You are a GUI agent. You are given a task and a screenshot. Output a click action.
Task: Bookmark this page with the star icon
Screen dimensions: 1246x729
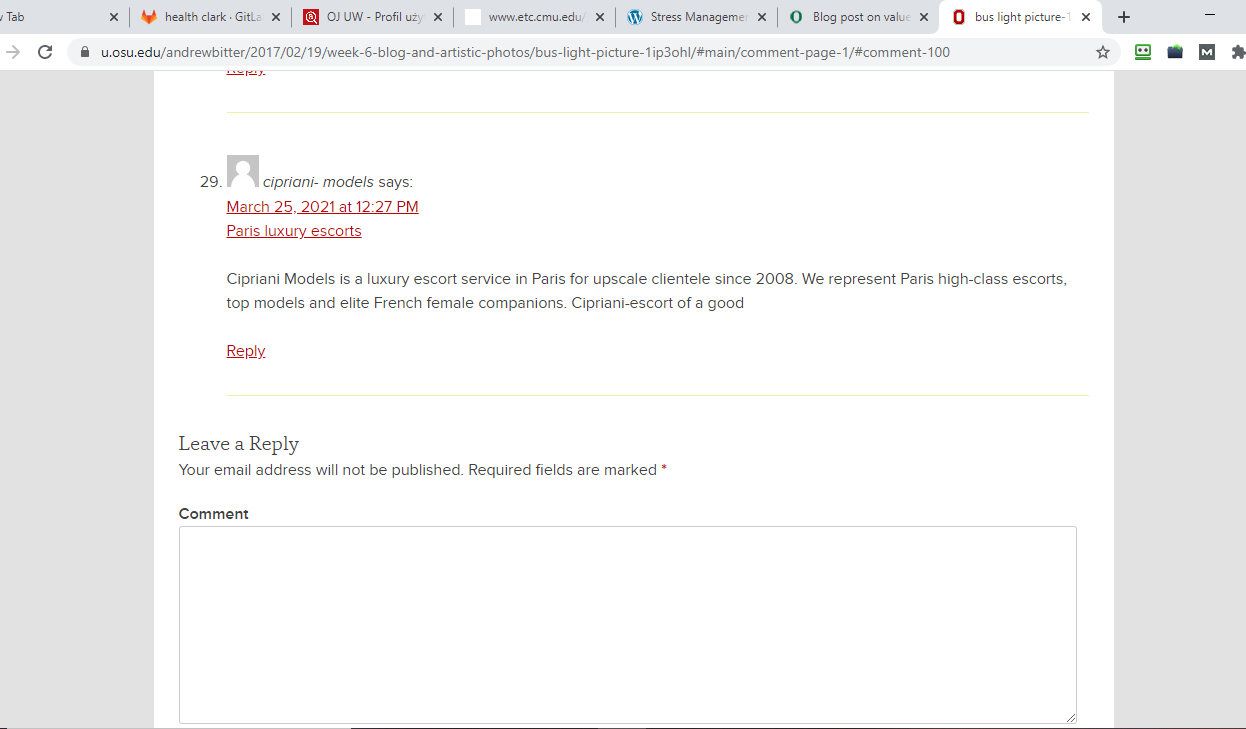point(1103,52)
